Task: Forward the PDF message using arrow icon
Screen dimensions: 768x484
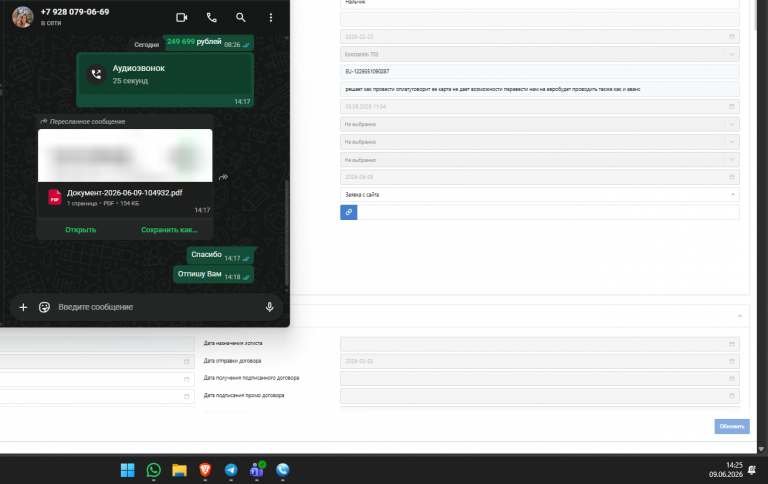Action: point(223,177)
